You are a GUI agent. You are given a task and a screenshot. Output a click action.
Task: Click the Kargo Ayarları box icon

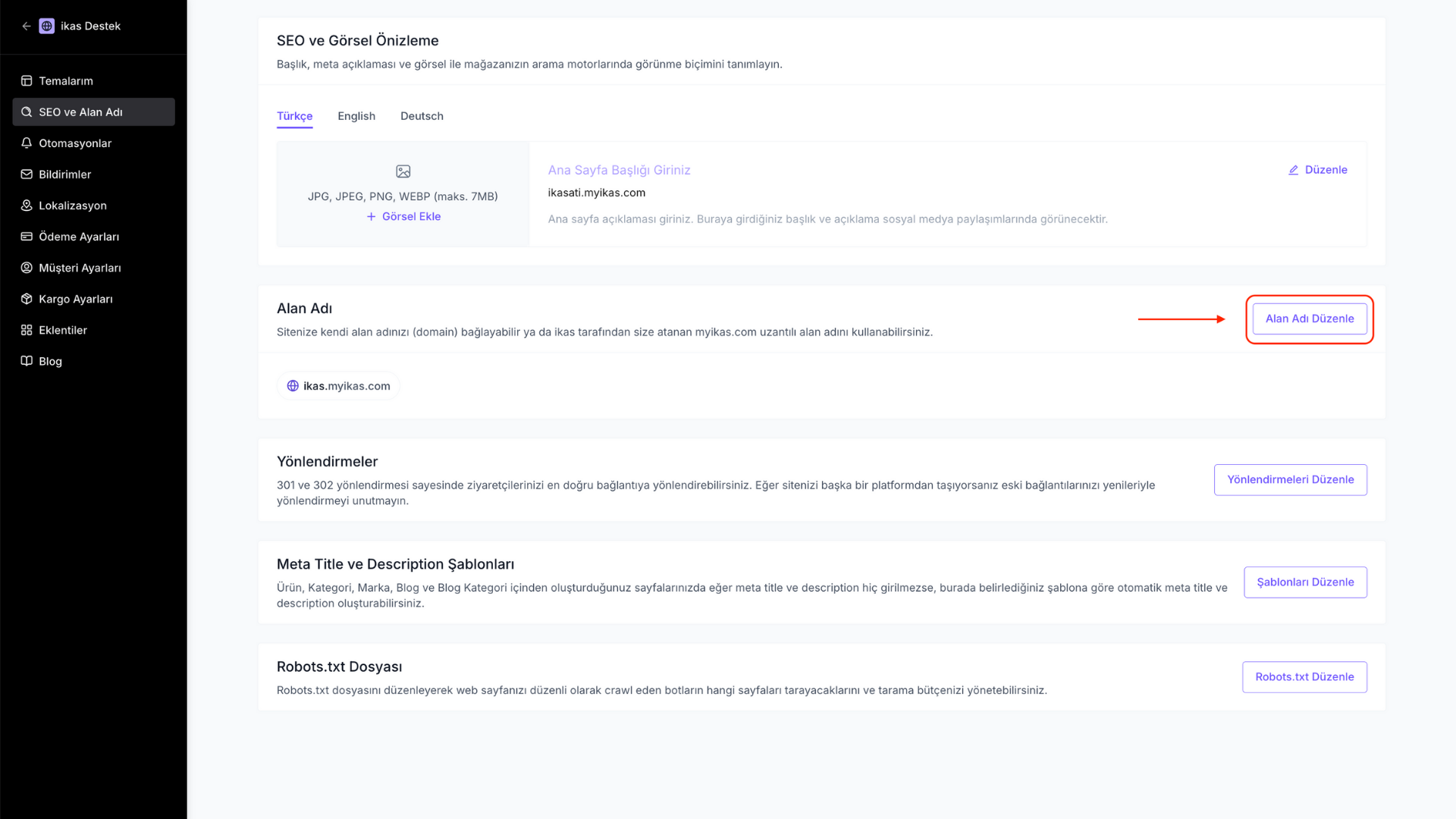coord(27,298)
